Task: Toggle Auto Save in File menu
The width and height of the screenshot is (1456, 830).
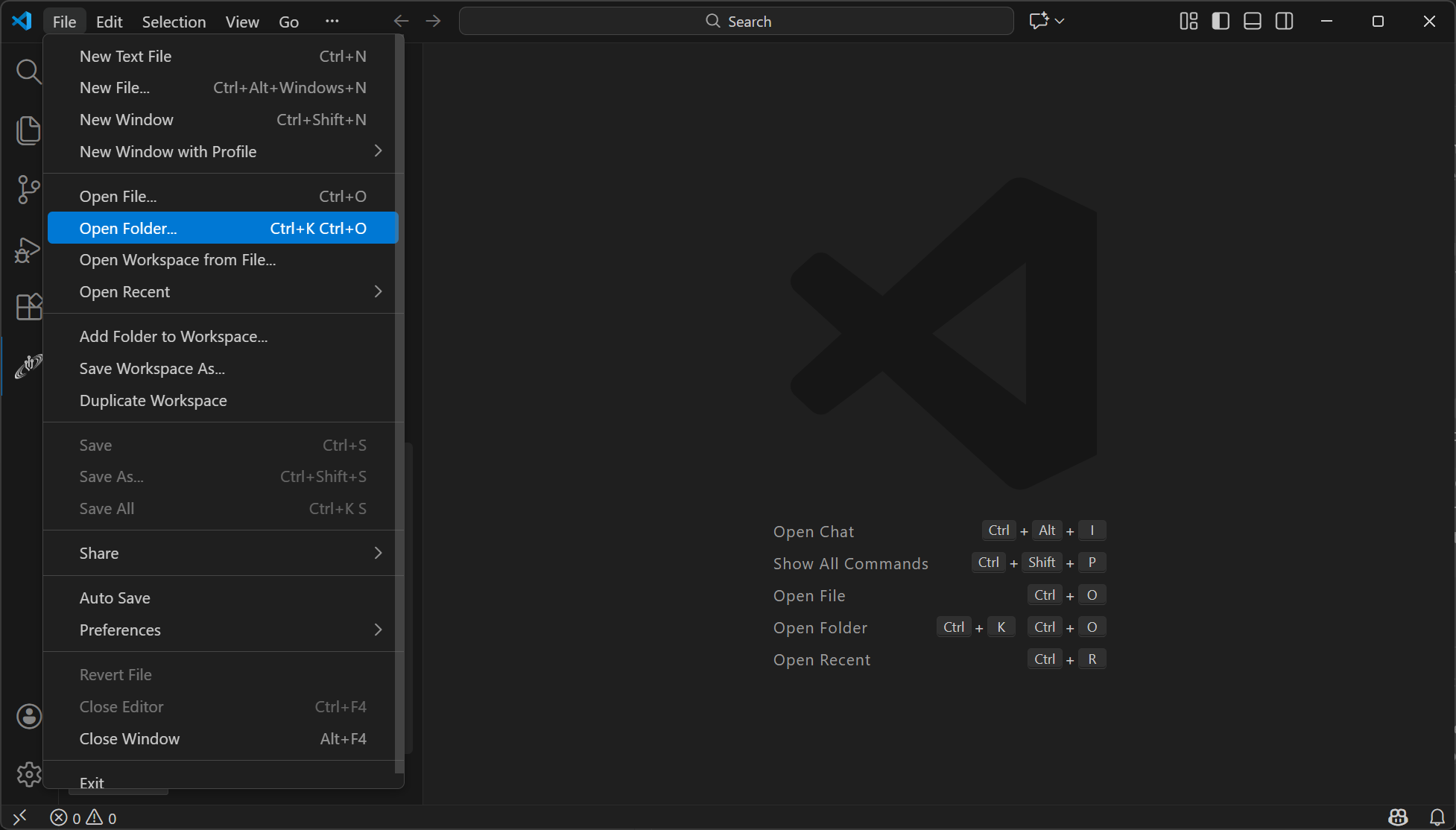Action: coord(223,598)
